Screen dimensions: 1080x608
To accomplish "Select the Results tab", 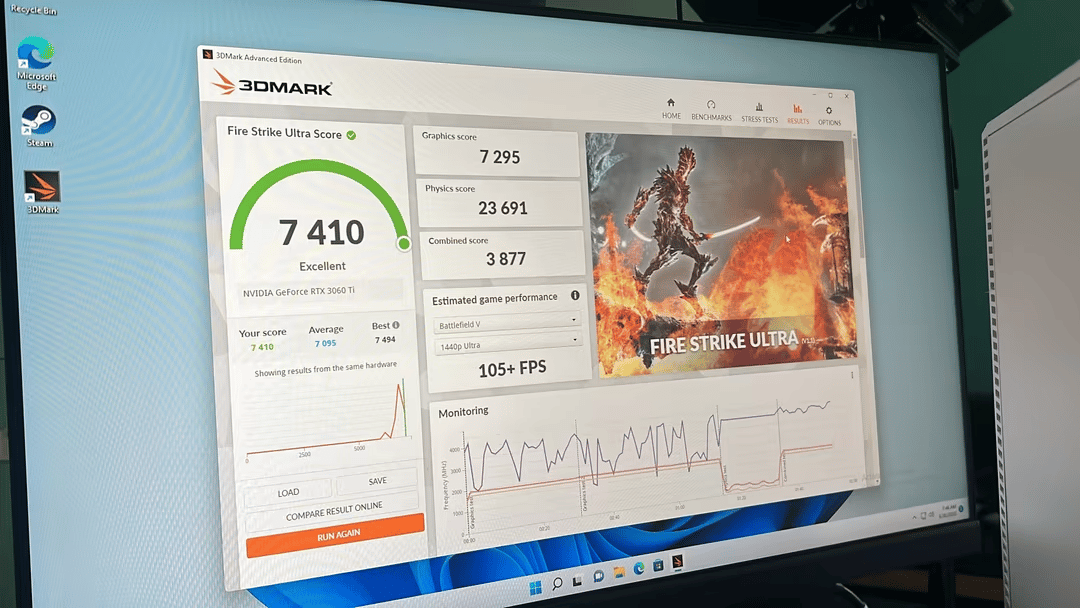I will [x=798, y=114].
